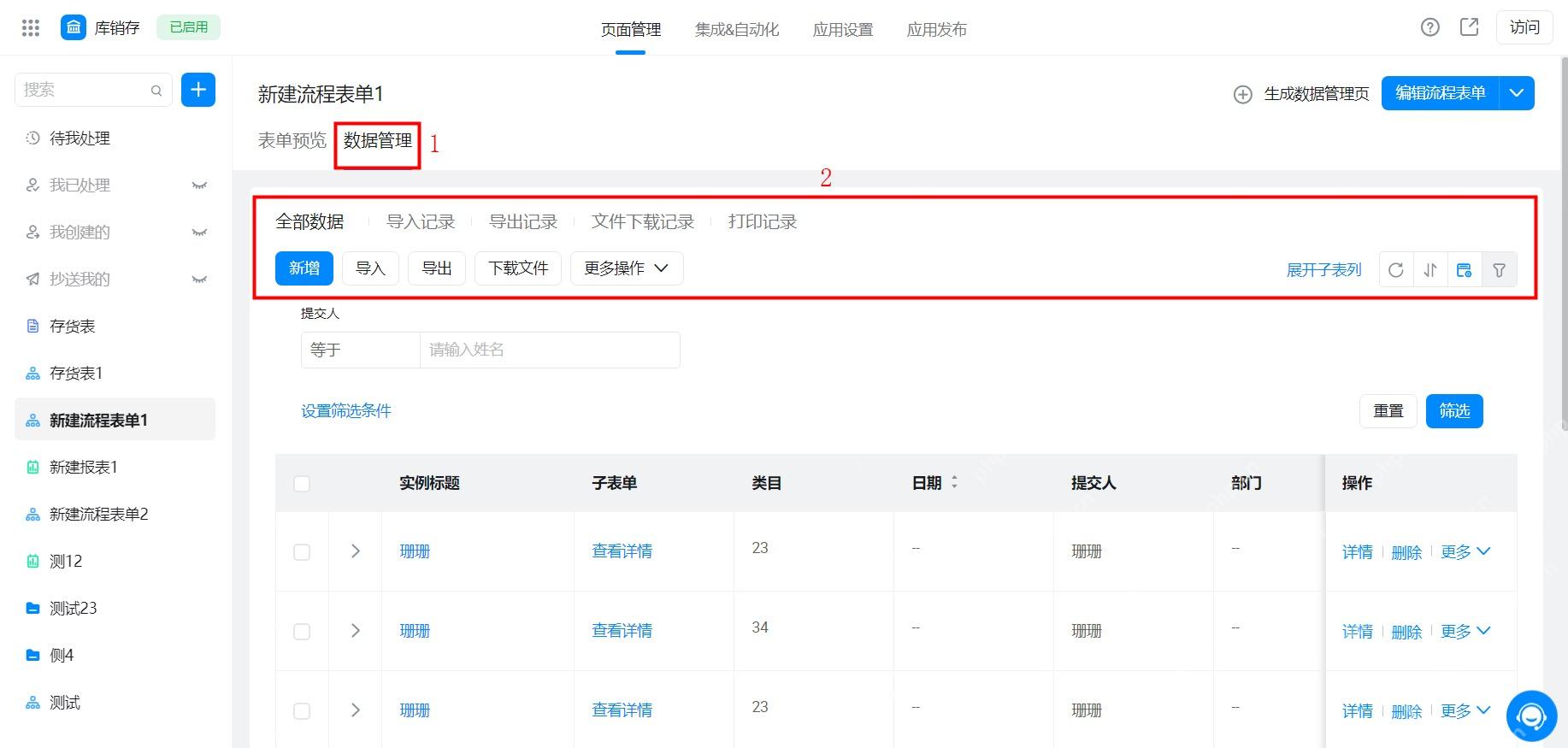Click the sort order icon
This screenshot has height=748, width=1568.
tap(1430, 270)
